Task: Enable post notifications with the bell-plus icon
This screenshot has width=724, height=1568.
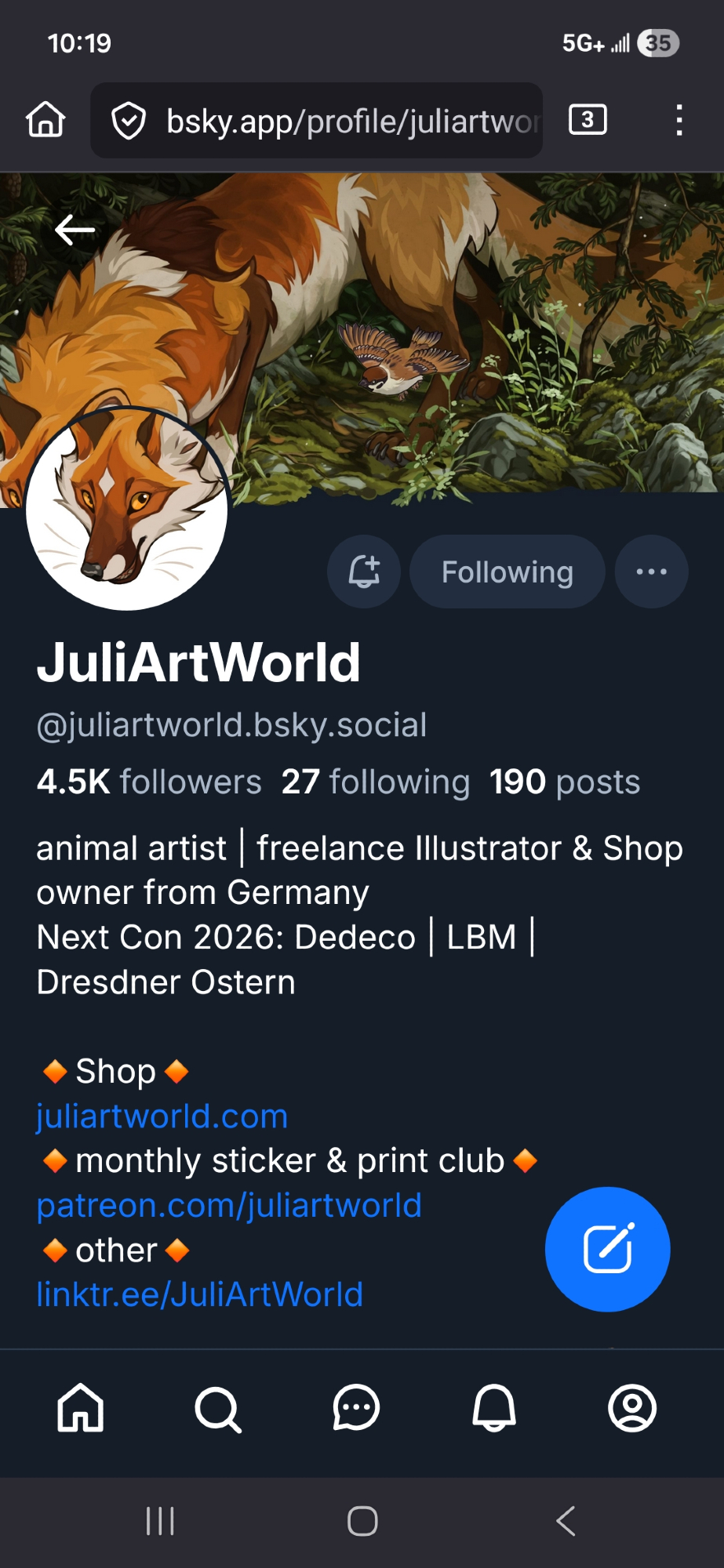Action: coord(364,572)
